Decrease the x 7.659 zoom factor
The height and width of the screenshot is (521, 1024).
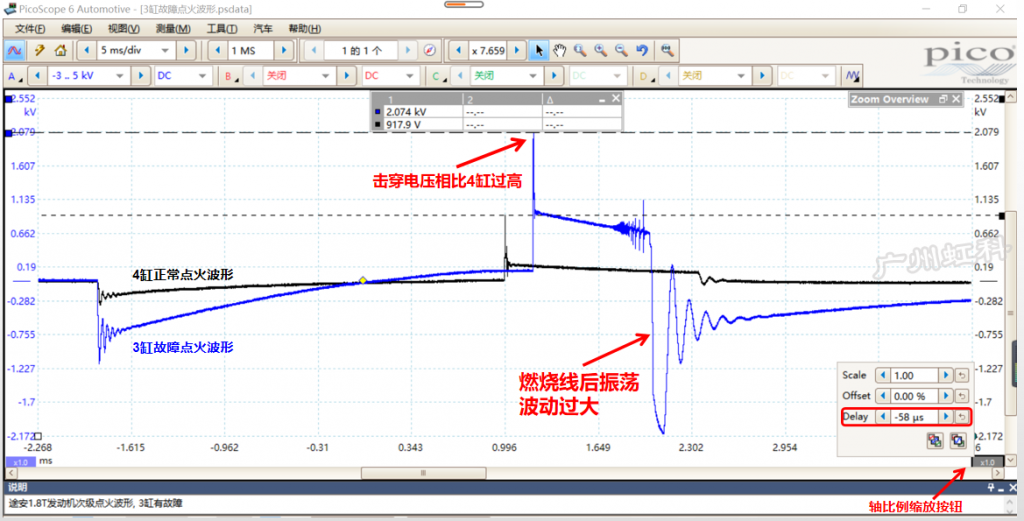tap(458, 50)
